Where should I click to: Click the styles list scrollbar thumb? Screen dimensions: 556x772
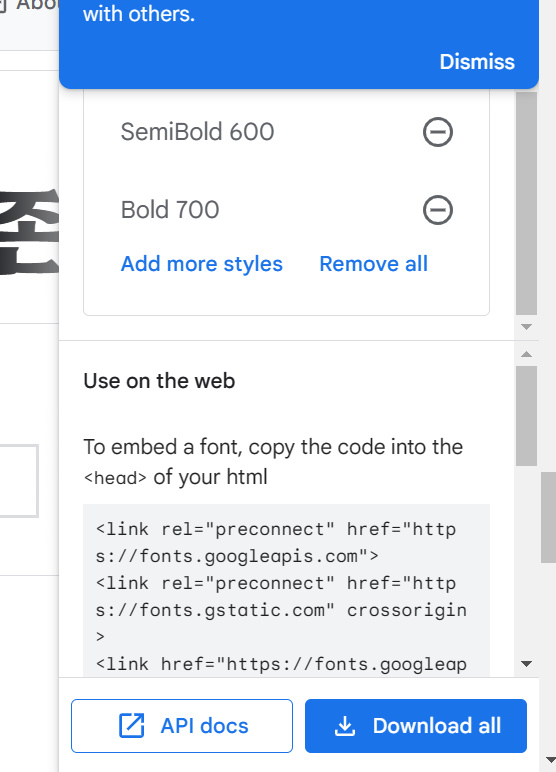pyautogui.click(x=526, y=203)
